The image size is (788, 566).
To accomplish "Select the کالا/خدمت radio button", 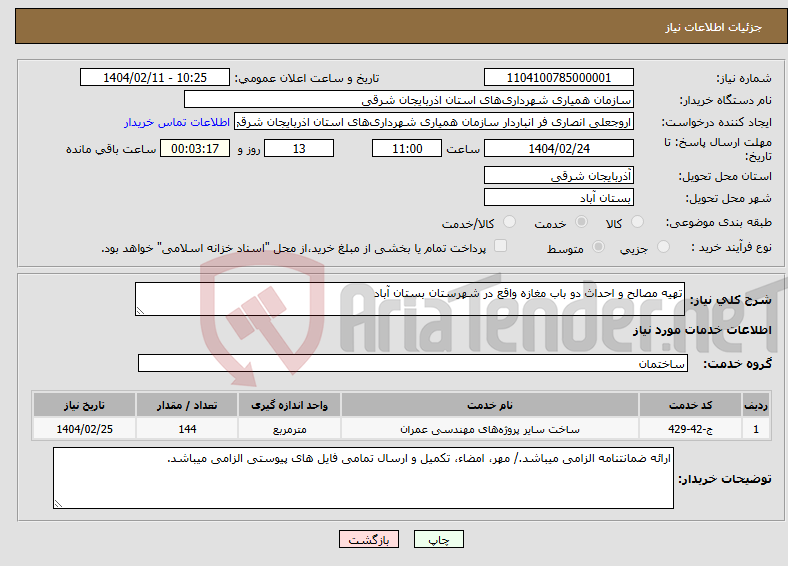I will click(510, 222).
